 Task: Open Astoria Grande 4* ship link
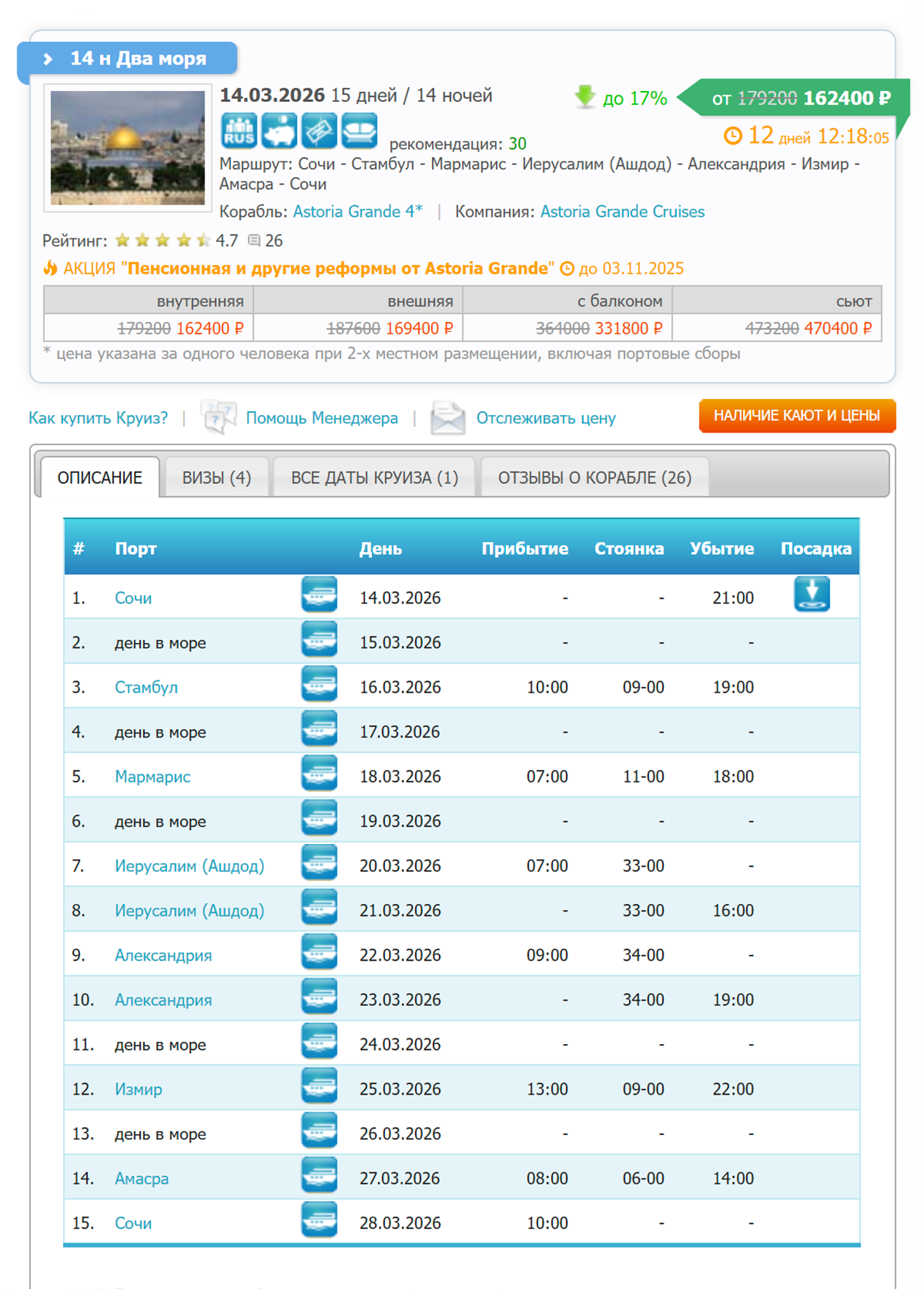click(x=358, y=212)
